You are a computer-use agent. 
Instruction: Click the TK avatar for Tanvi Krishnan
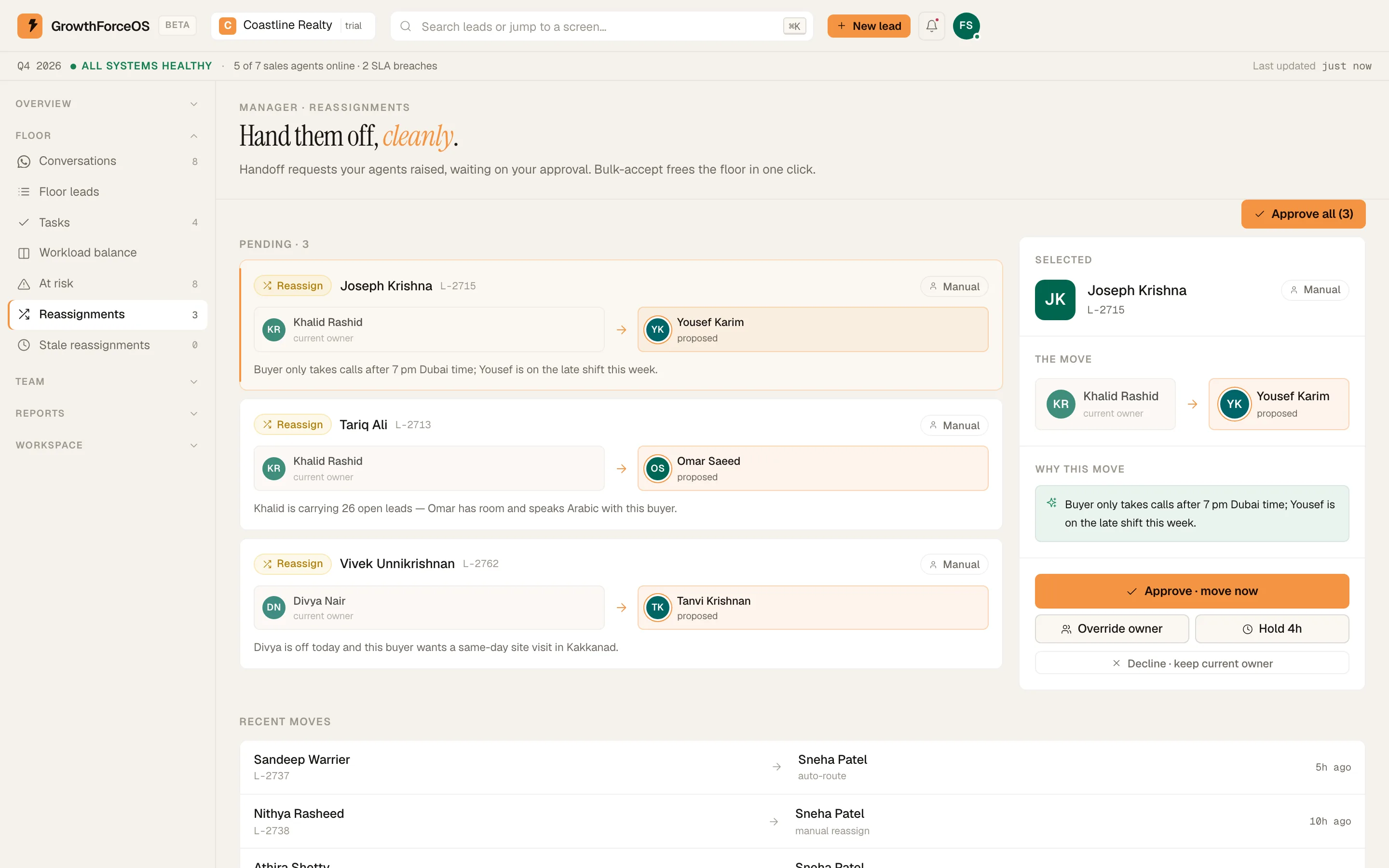pos(658,608)
